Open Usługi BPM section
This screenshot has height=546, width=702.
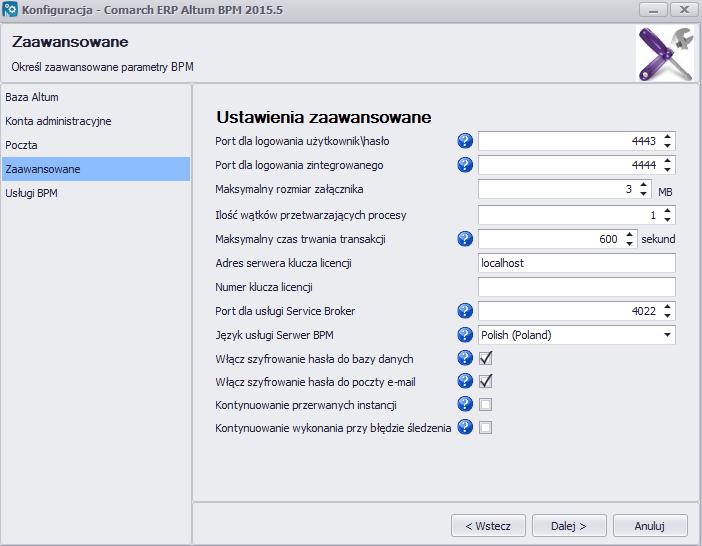point(96,193)
